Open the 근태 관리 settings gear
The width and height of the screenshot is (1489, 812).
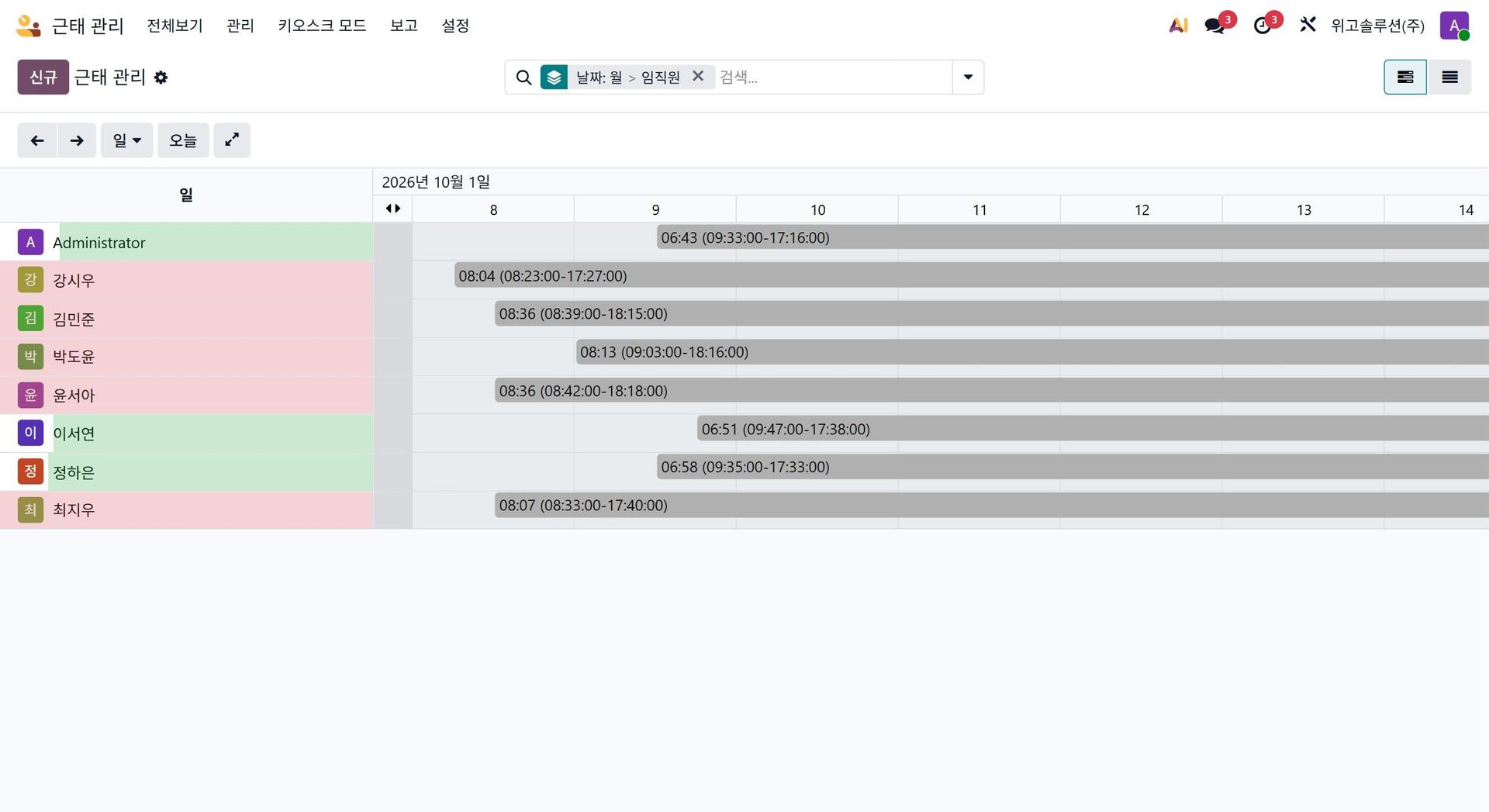coord(161,78)
